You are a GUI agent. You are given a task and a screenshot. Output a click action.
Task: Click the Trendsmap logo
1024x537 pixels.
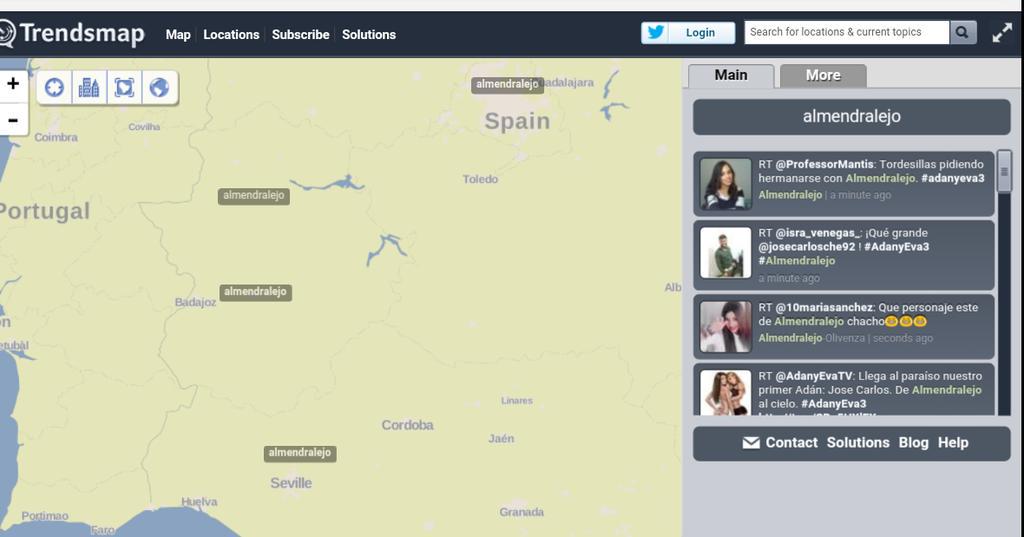(x=72, y=33)
